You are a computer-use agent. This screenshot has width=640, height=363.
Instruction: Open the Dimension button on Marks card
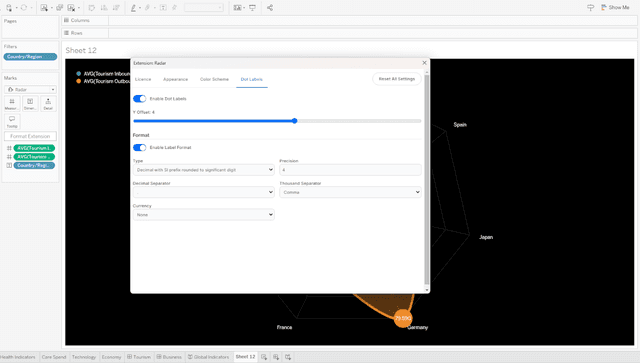coord(30,104)
